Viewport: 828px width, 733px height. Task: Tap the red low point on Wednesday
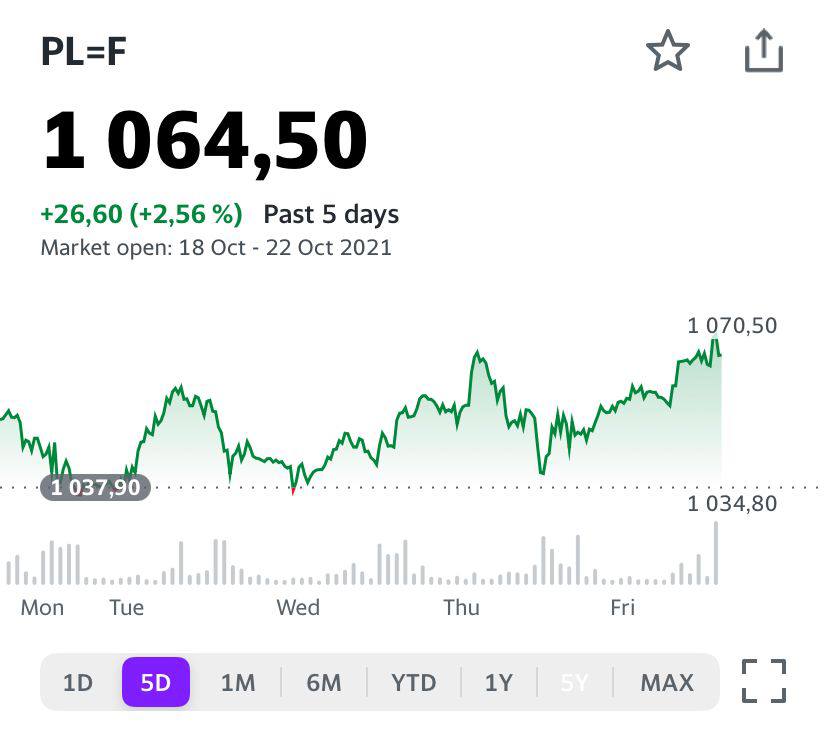click(293, 491)
